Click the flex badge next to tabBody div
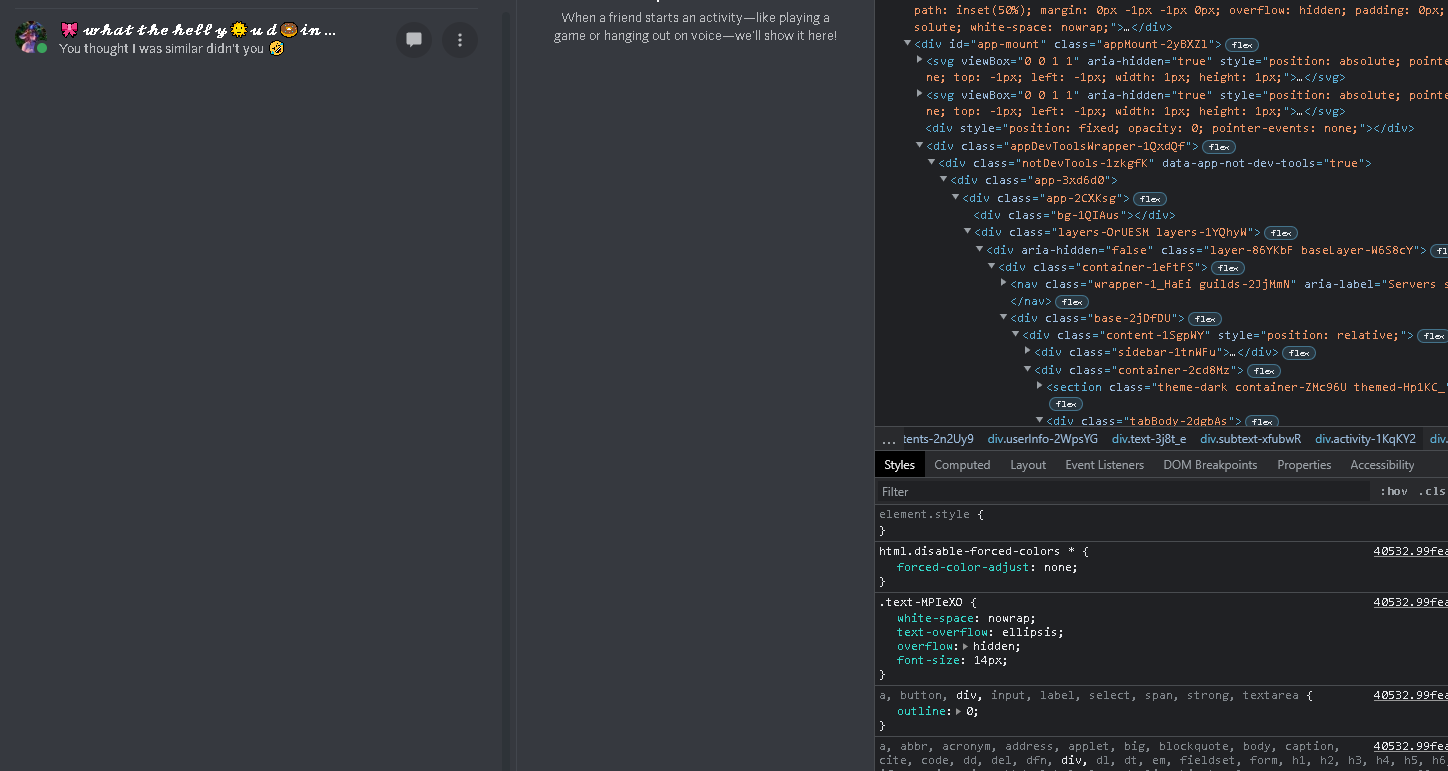Image resolution: width=1448 pixels, height=771 pixels. click(1262, 422)
